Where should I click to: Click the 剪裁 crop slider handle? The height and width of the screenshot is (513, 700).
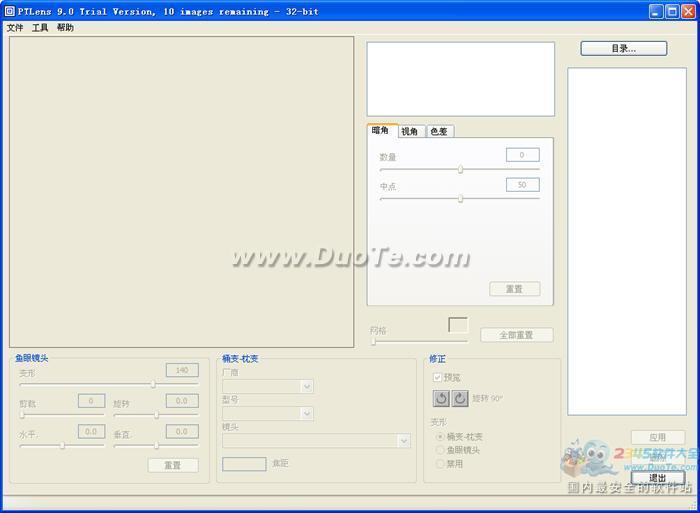pos(22,415)
